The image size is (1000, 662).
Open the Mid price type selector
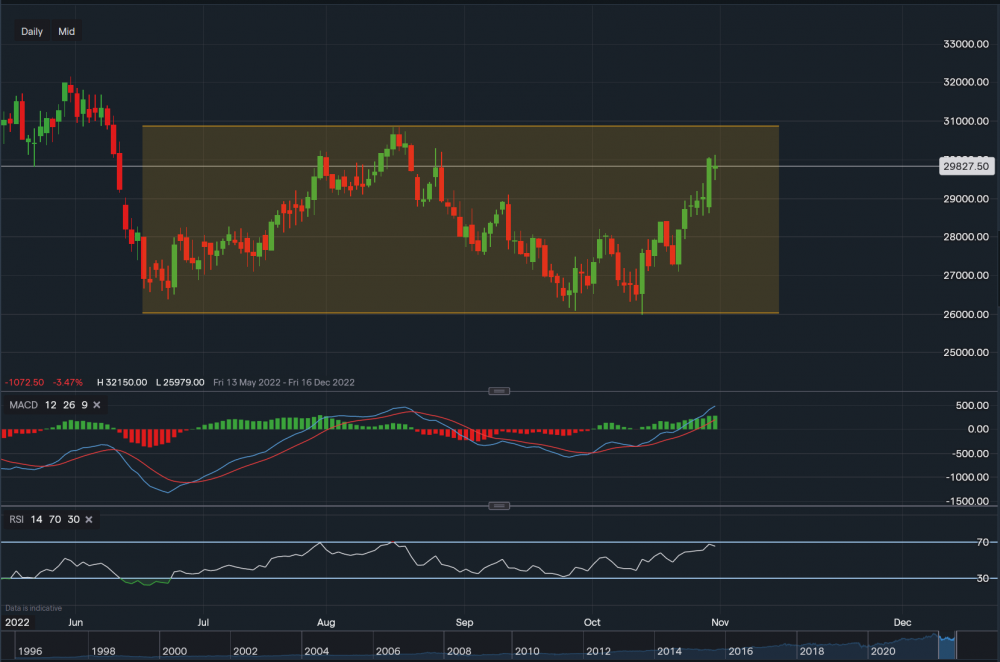point(66,32)
